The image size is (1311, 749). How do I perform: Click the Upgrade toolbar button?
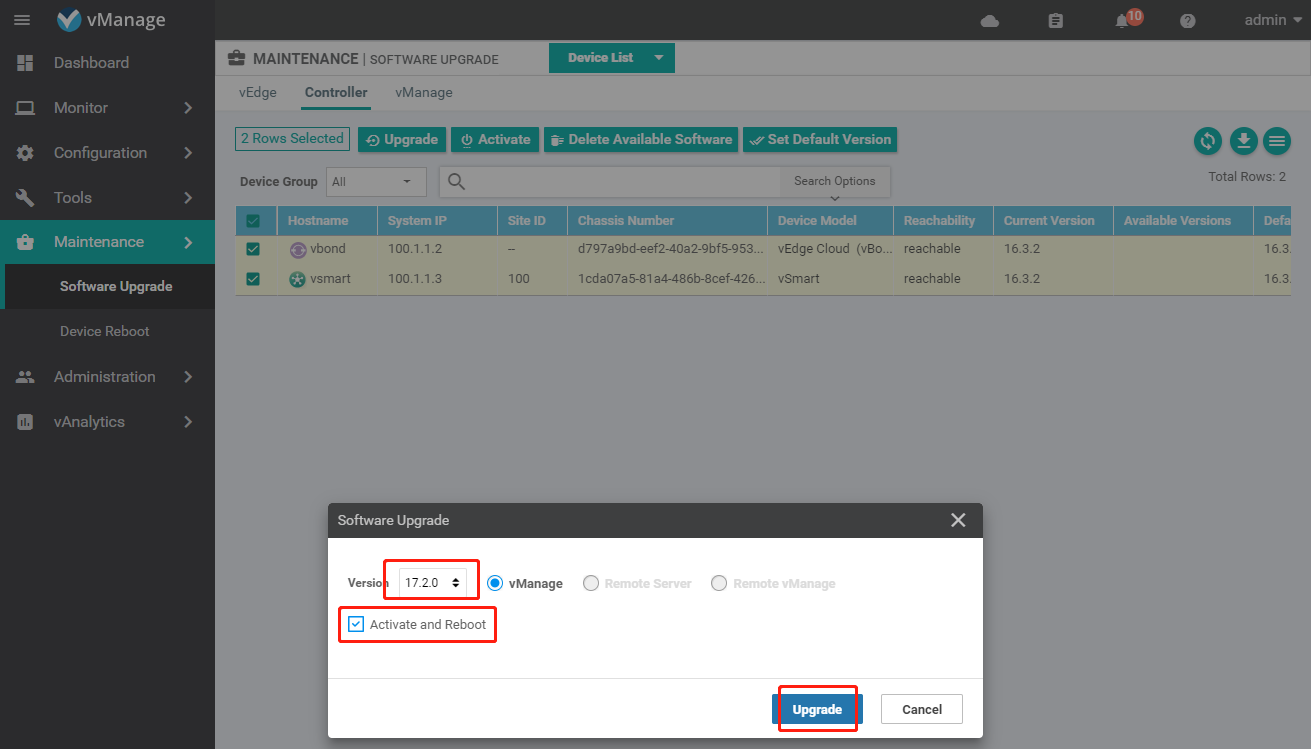coord(401,140)
